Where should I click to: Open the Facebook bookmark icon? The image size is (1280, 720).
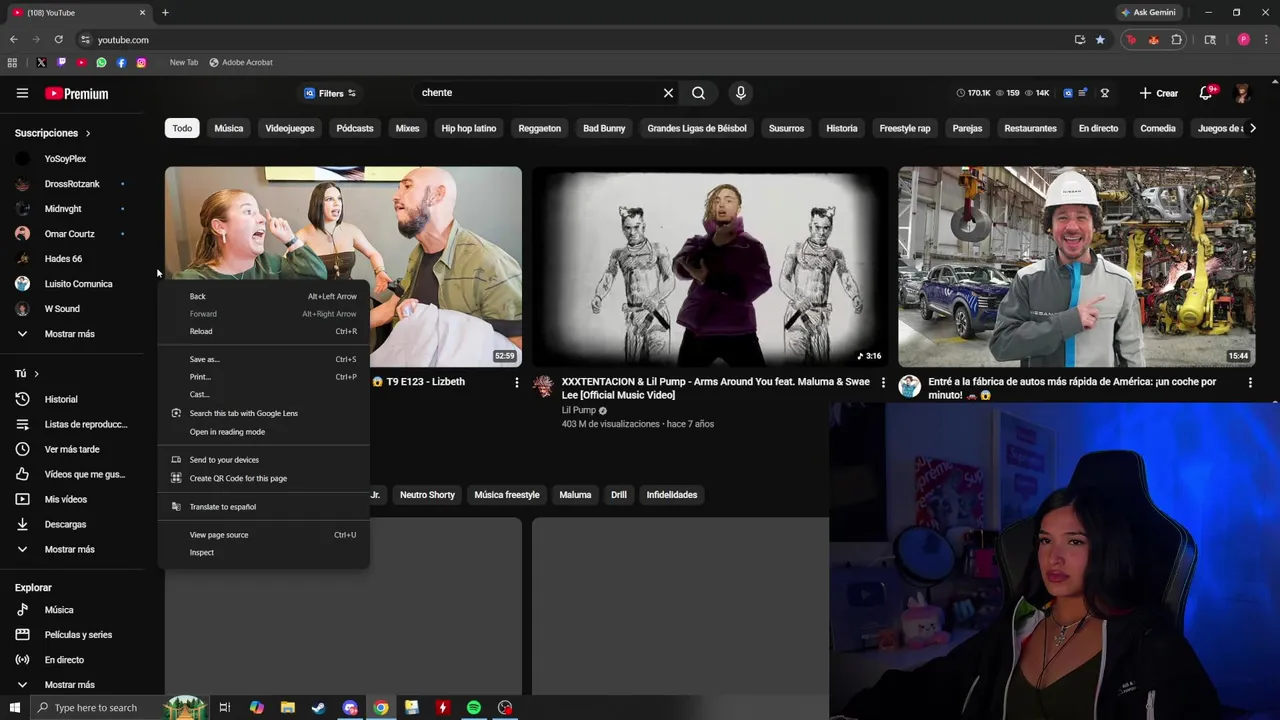tap(121, 62)
